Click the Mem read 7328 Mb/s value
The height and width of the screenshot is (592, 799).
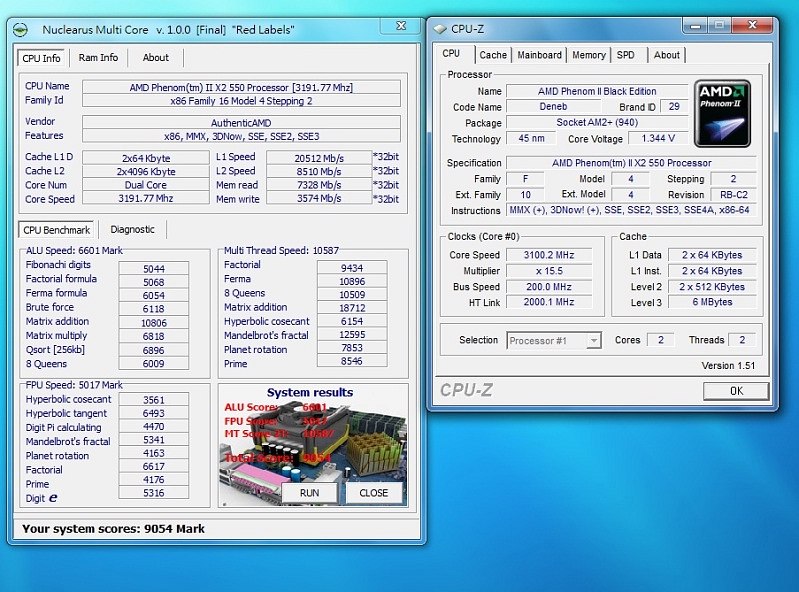point(319,185)
